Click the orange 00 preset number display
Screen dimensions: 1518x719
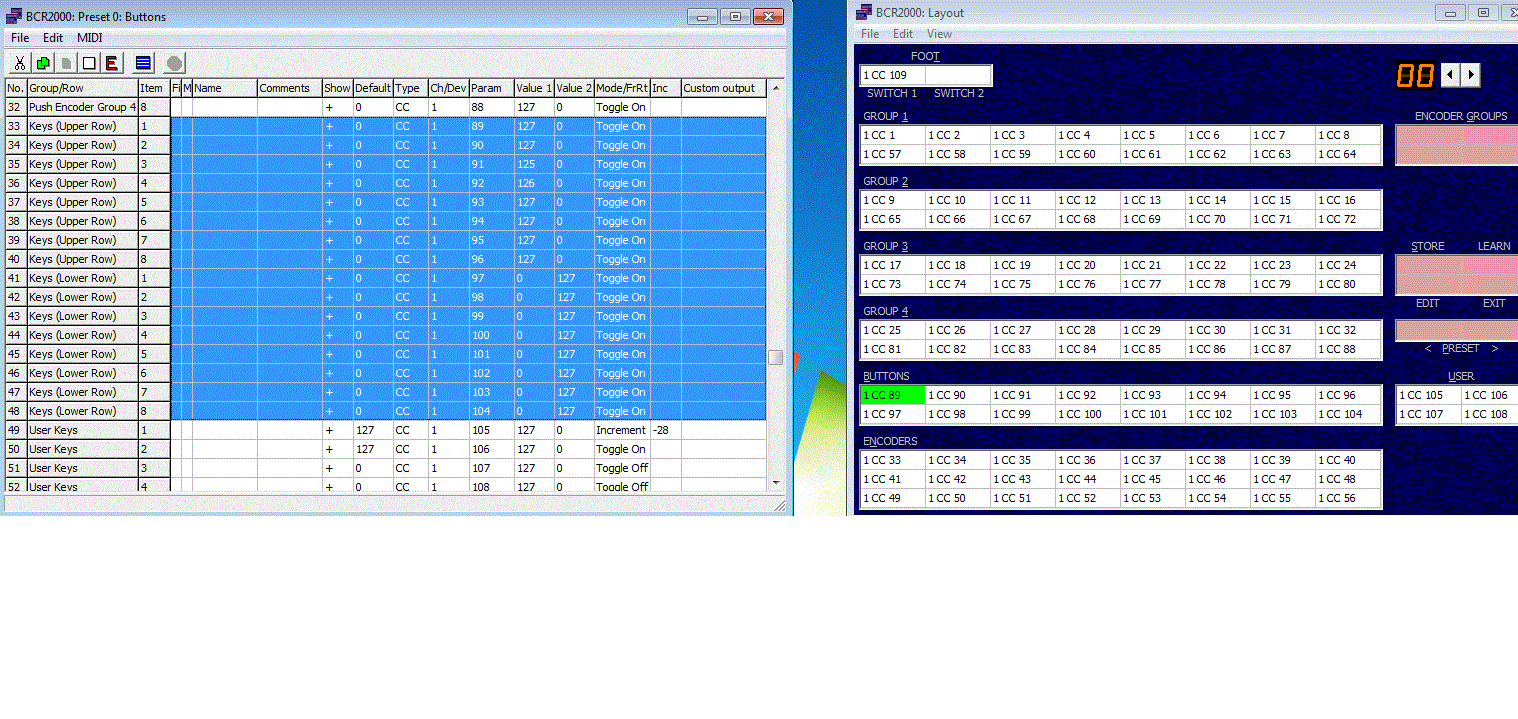1415,75
